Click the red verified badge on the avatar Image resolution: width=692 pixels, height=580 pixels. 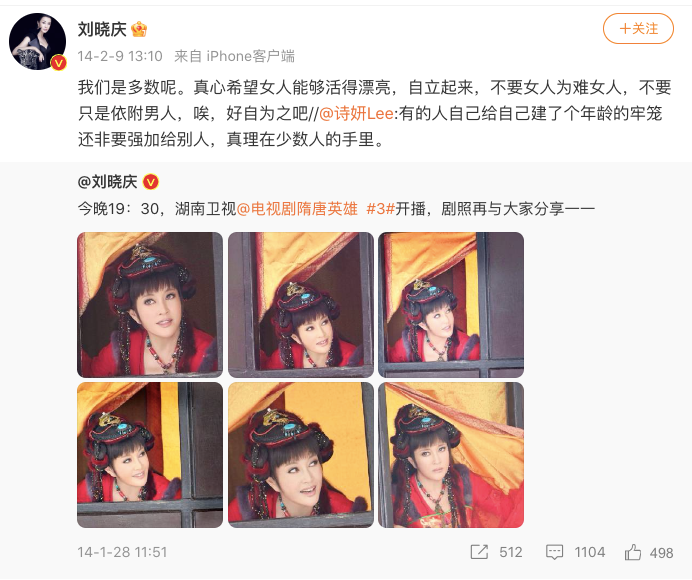coord(58,63)
